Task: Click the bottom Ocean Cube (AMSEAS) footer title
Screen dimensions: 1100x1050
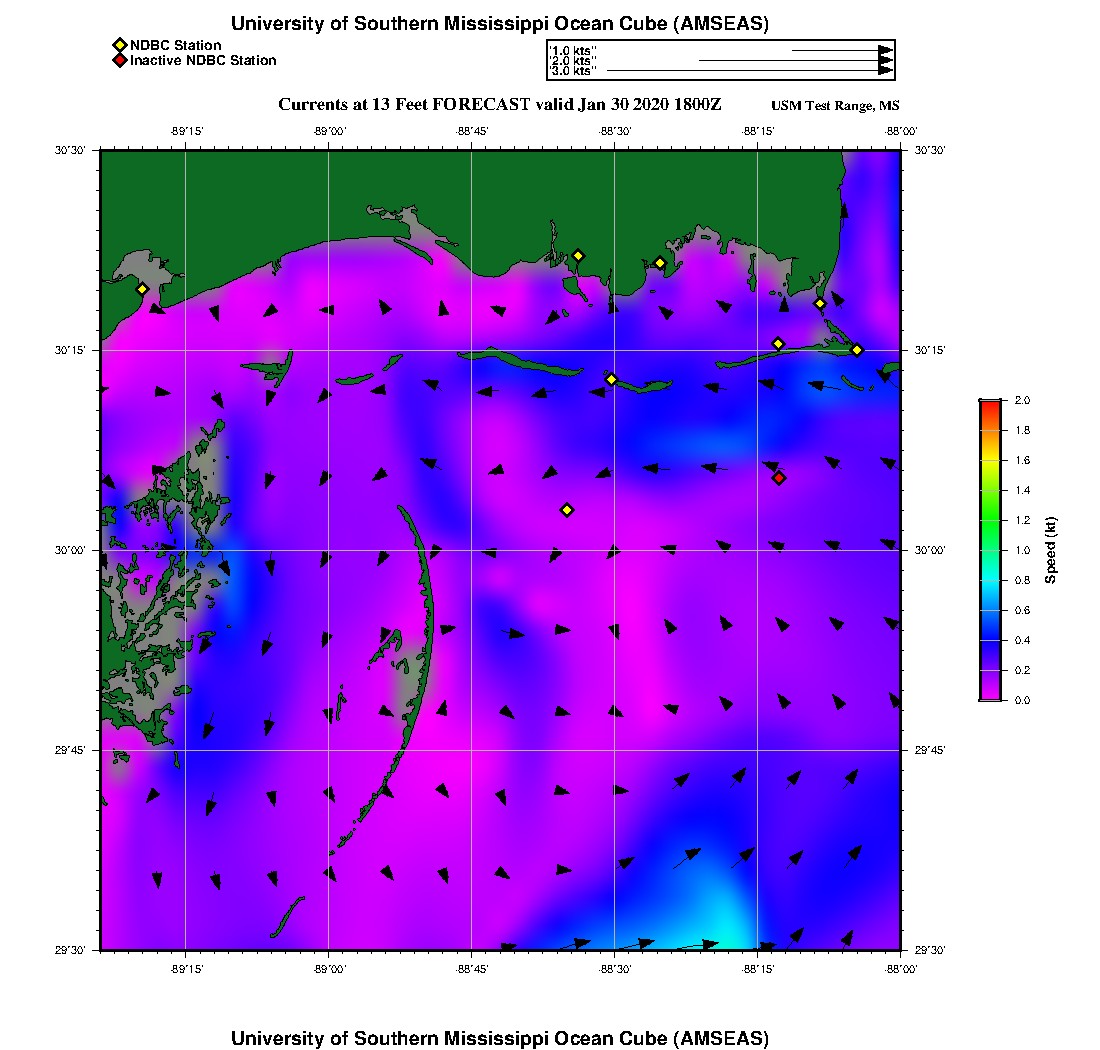Action: click(500, 1038)
